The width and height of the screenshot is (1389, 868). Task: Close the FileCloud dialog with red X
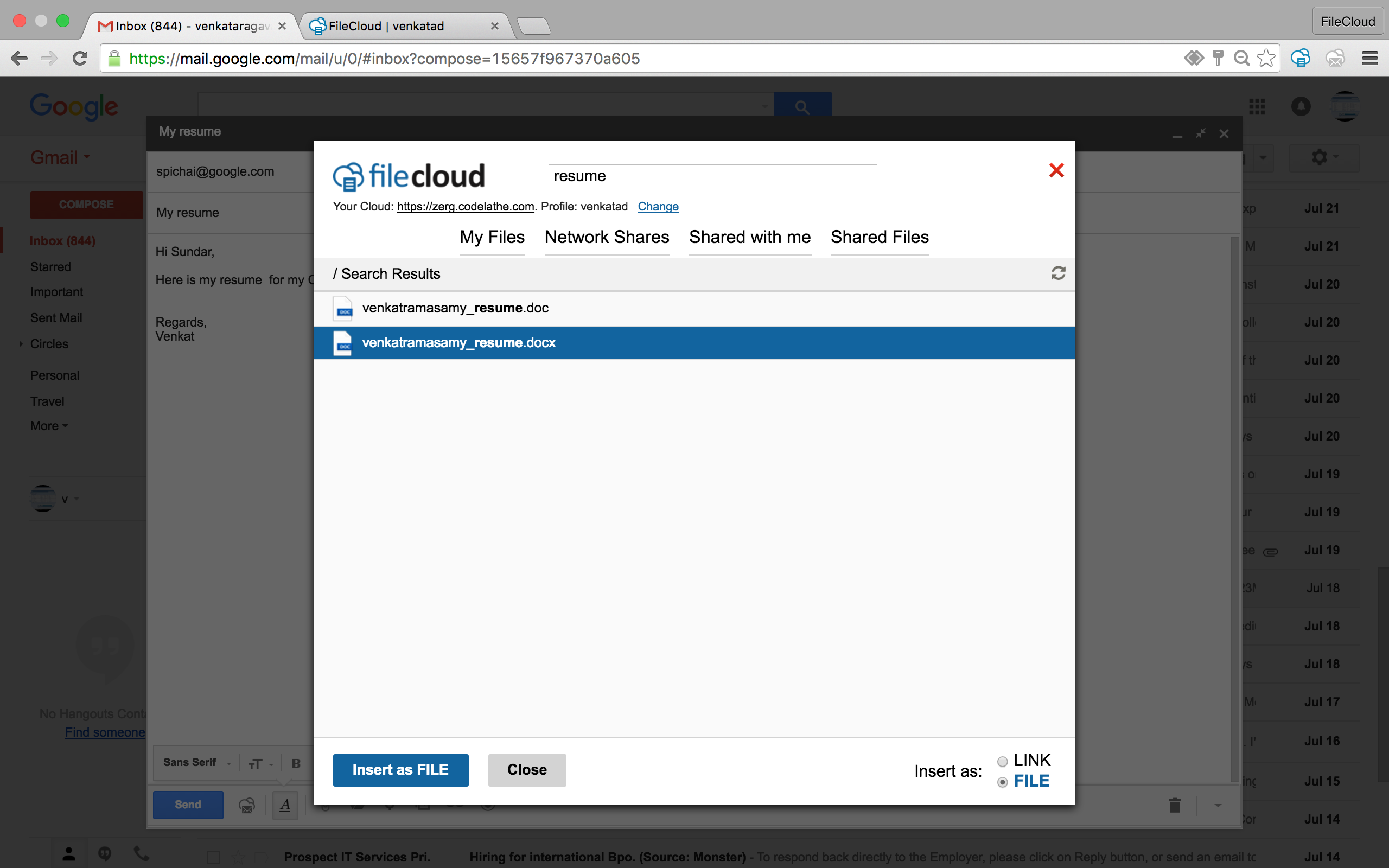tap(1056, 170)
